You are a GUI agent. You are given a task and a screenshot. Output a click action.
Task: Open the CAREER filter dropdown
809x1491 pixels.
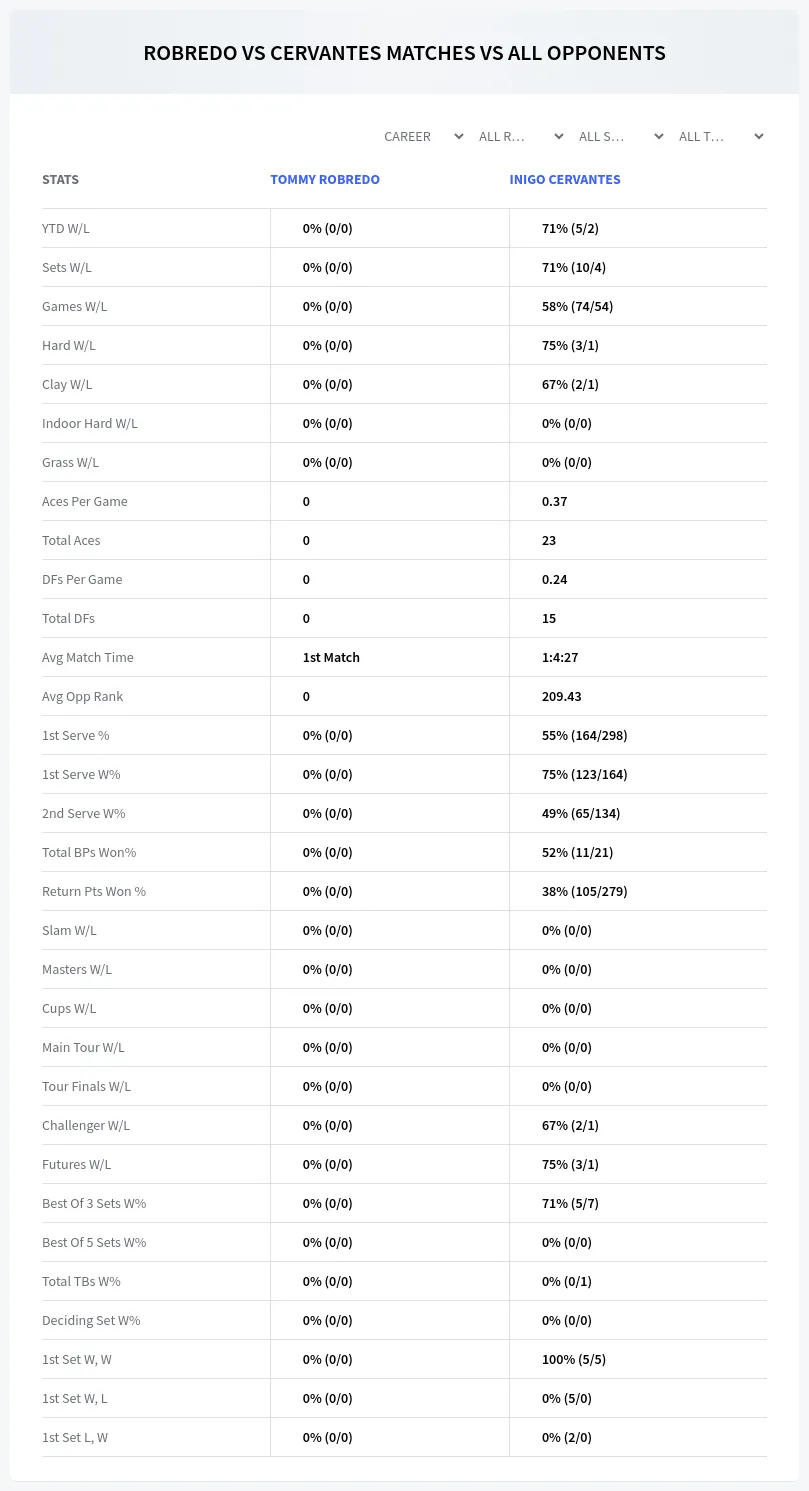(423, 136)
